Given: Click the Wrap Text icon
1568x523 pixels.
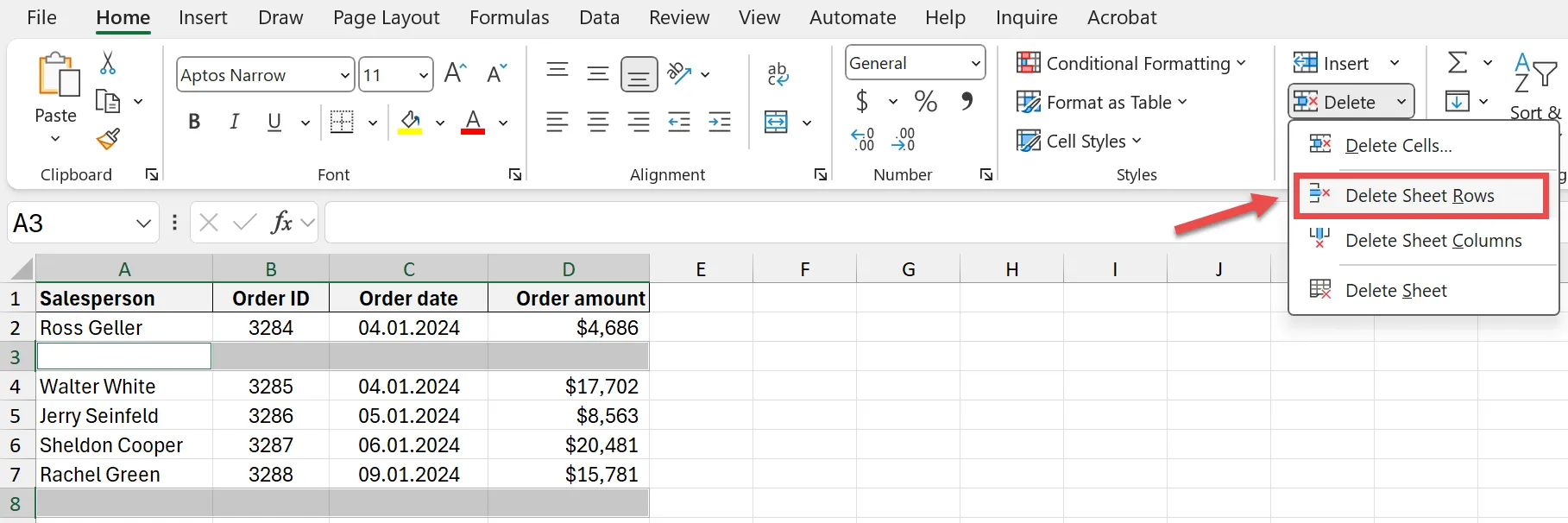Looking at the screenshot, I should point(778,74).
